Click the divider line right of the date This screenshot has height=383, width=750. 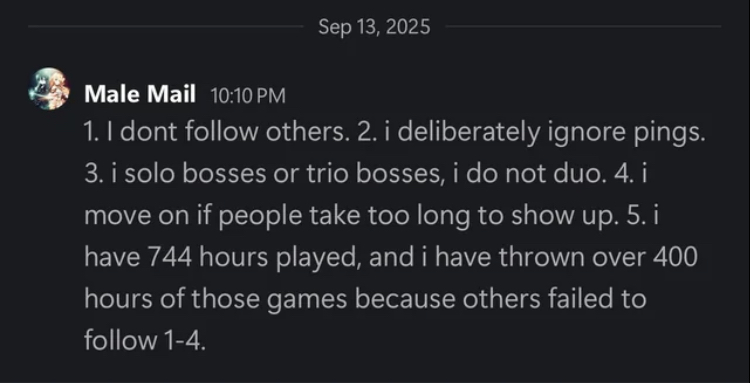(x=583, y=26)
